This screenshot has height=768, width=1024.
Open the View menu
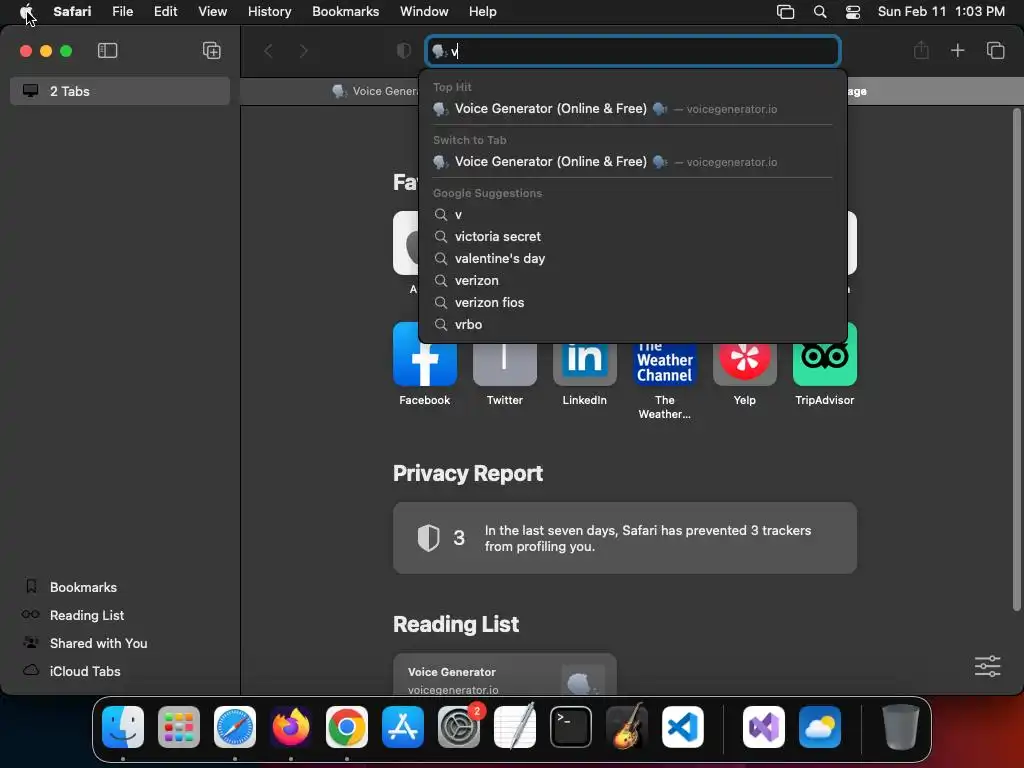[212, 11]
